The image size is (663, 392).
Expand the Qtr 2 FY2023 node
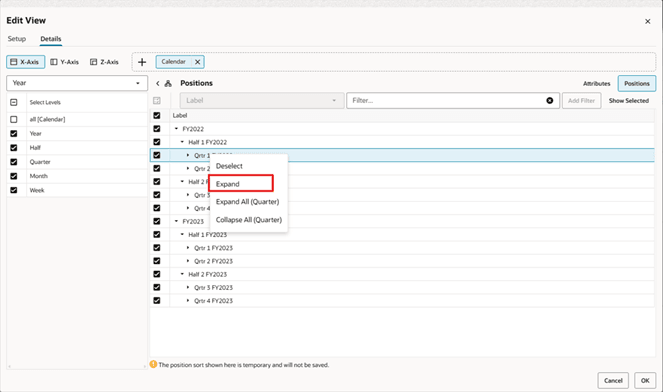pyautogui.click(x=188, y=261)
